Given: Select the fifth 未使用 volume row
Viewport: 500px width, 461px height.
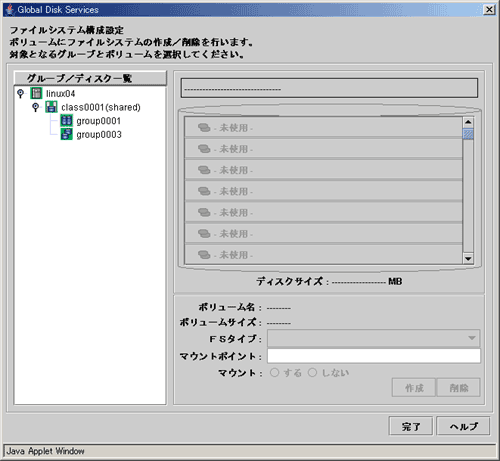Looking at the screenshot, I should click(x=323, y=212).
